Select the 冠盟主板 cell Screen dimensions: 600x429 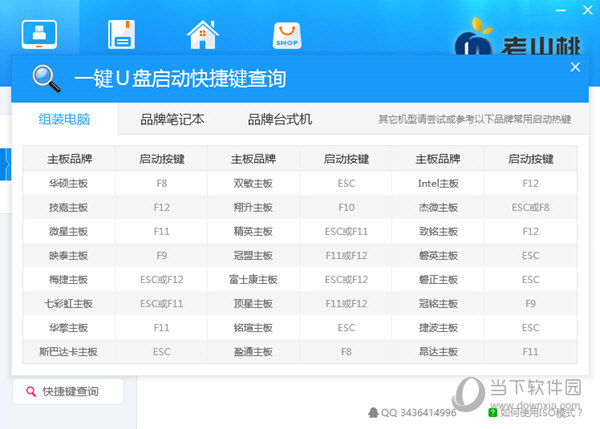click(x=253, y=256)
